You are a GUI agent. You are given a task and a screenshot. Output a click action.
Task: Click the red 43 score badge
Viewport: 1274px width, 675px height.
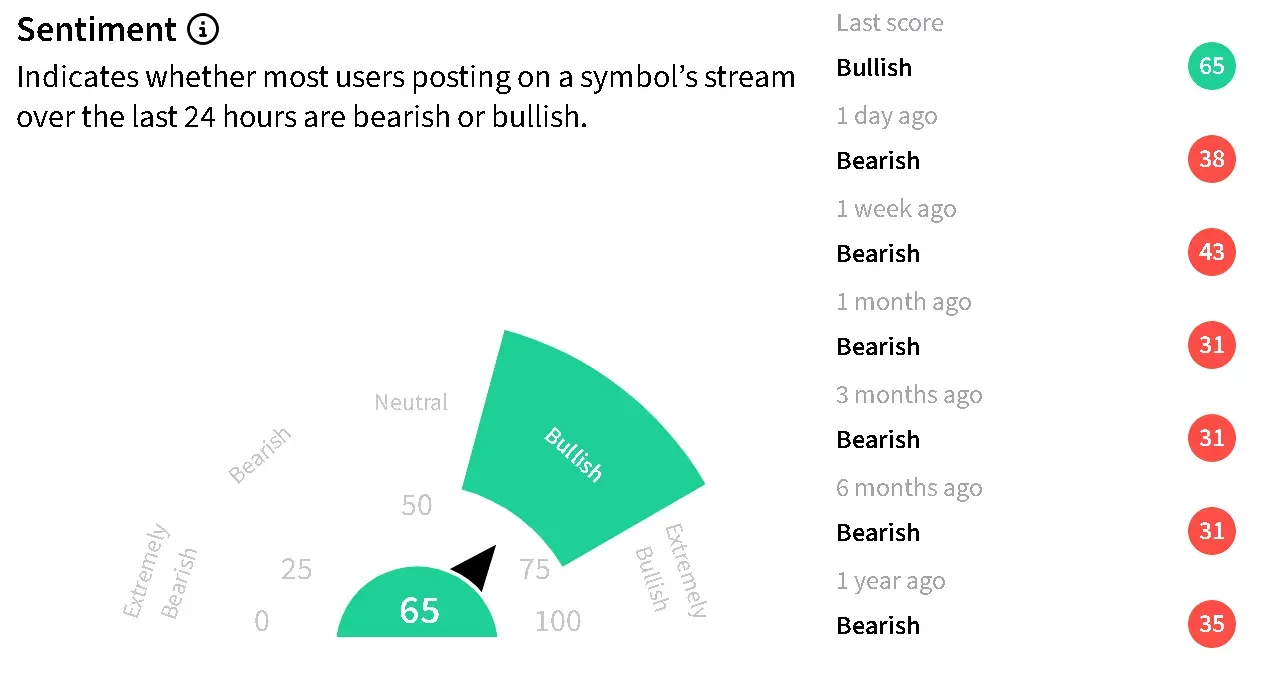pos(1211,252)
